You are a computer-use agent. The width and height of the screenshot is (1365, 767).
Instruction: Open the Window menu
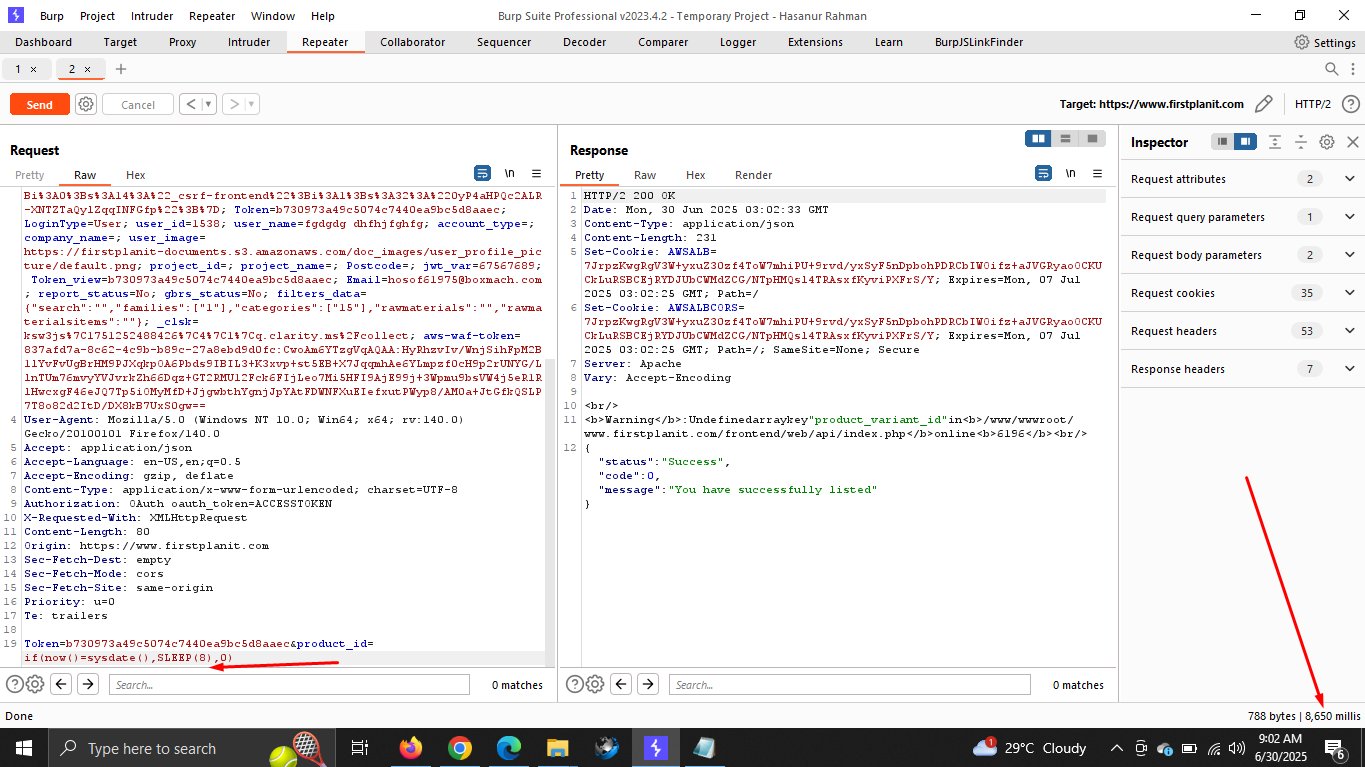click(x=272, y=16)
